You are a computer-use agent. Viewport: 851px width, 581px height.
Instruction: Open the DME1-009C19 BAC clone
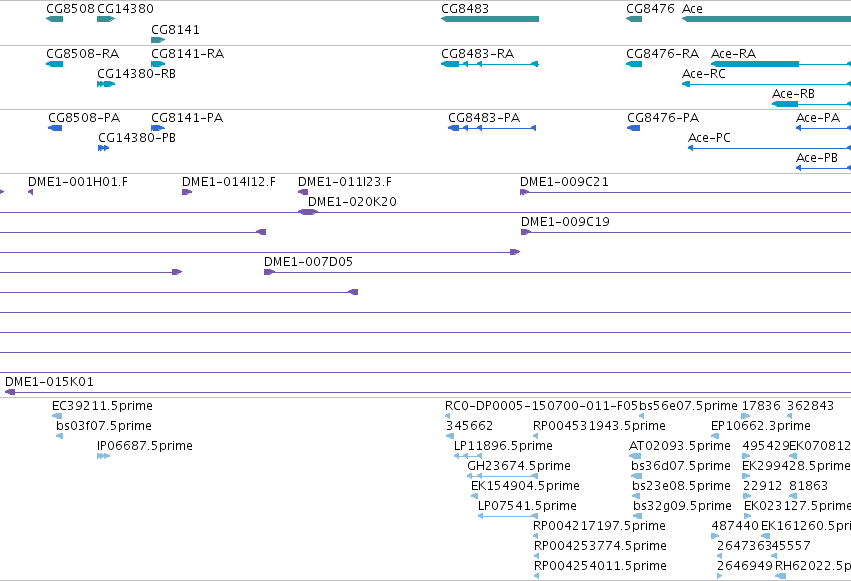coord(686,232)
